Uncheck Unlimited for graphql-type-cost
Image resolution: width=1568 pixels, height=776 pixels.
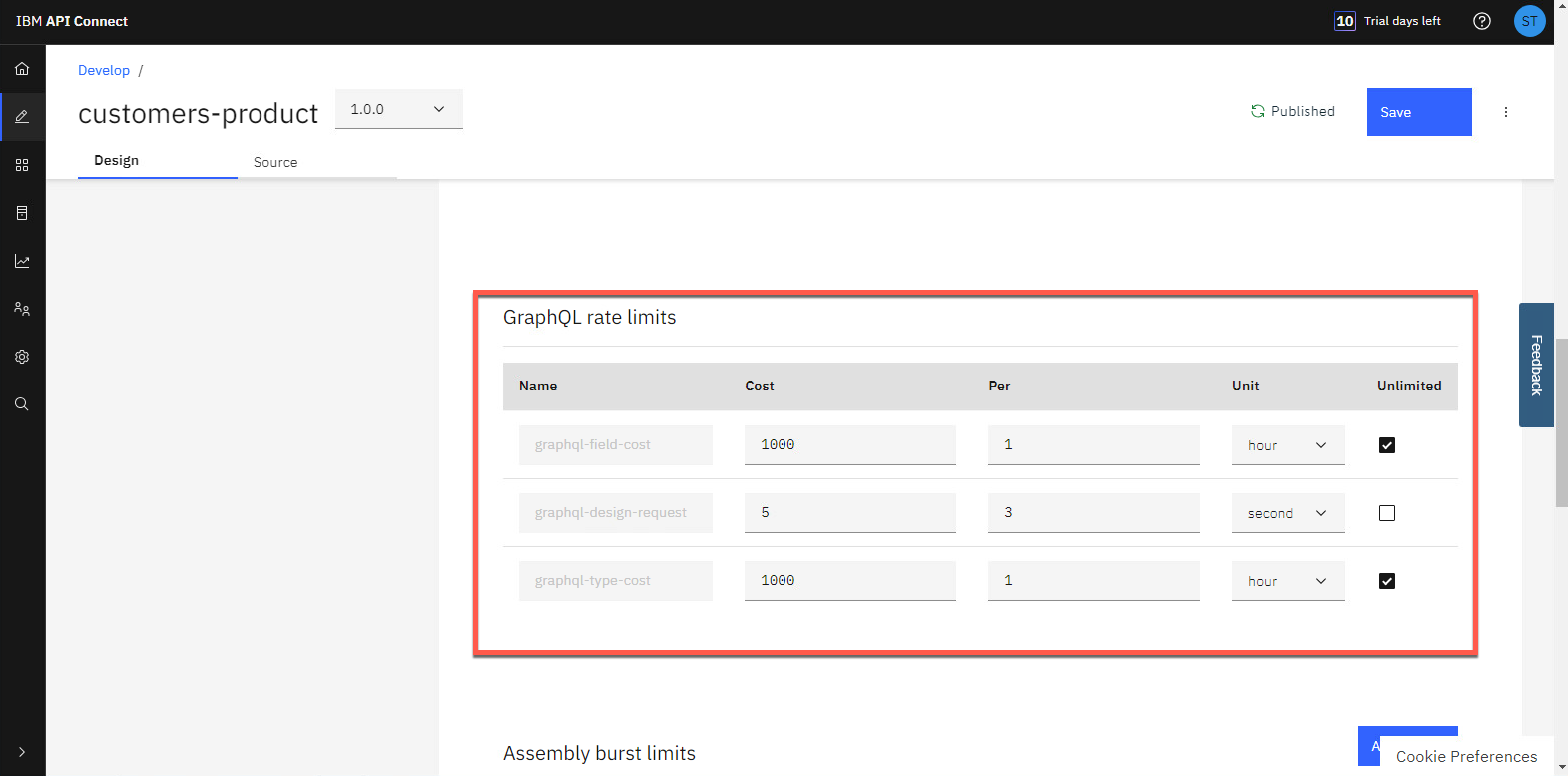click(x=1387, y=581)
